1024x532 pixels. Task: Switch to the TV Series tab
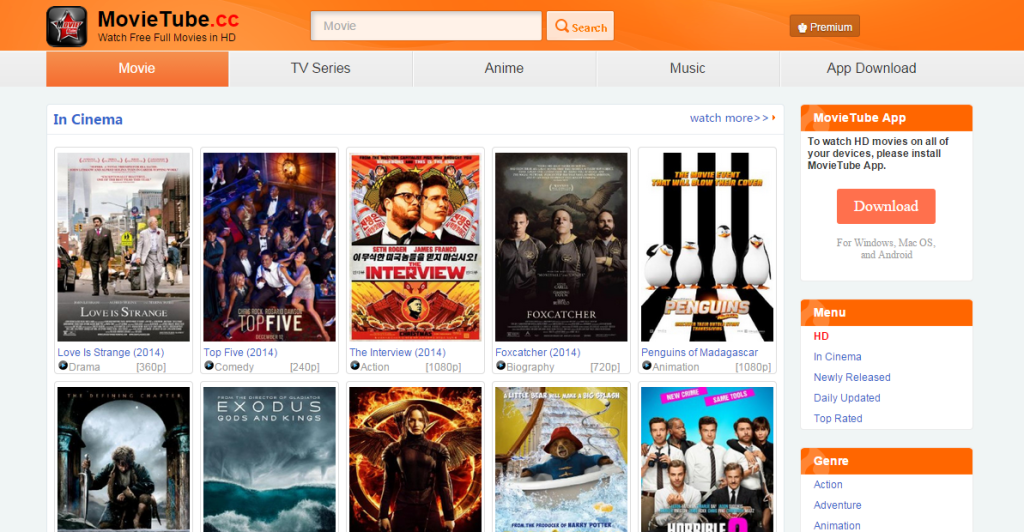point(321,69)
